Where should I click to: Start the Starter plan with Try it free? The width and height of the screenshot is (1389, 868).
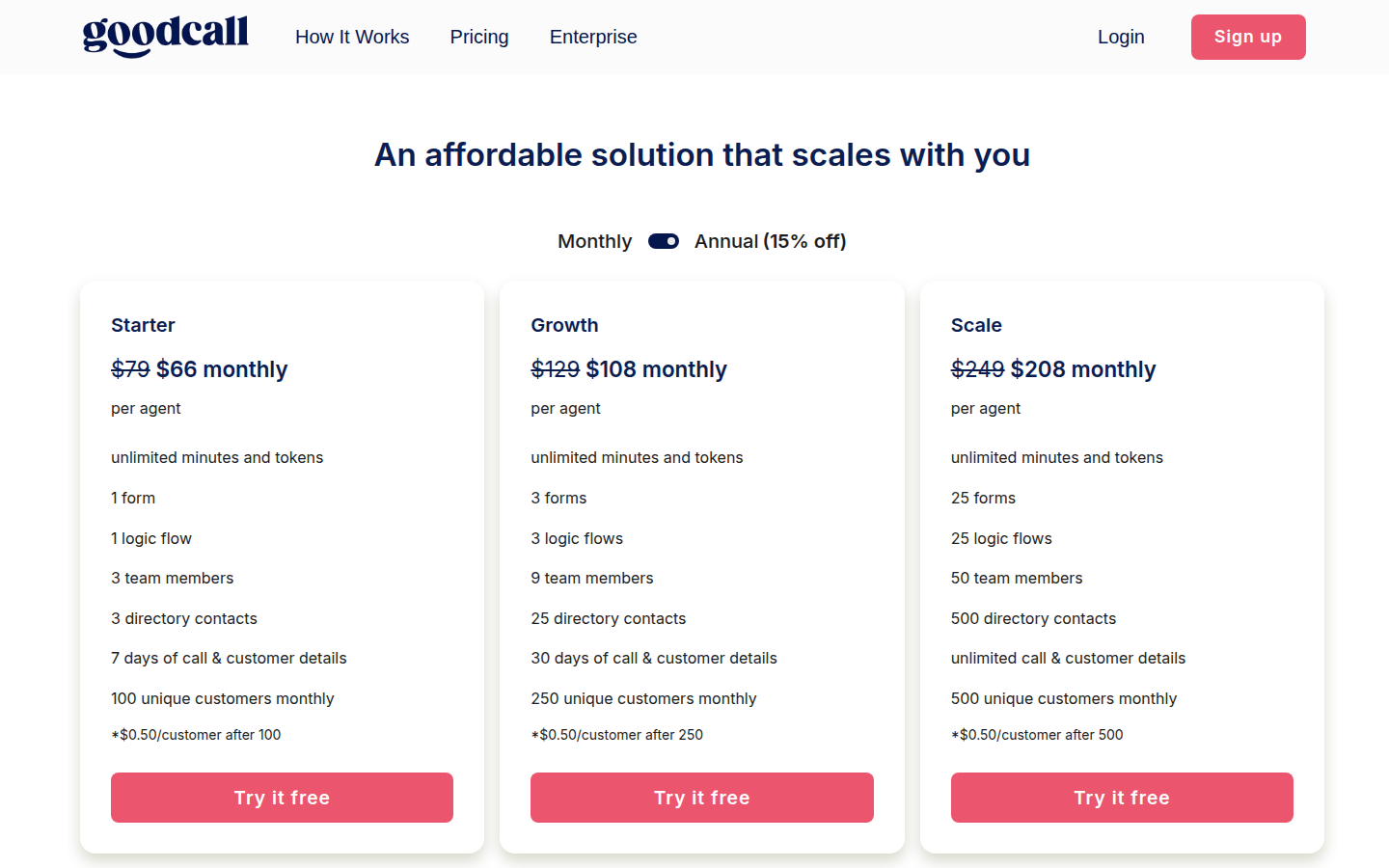point(282,798)
